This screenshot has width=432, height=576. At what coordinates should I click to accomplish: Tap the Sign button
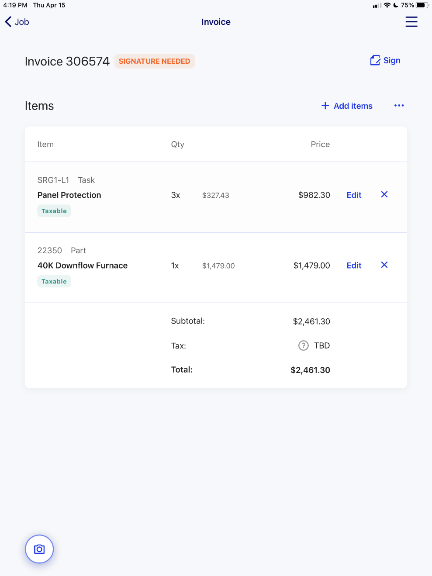385,60
